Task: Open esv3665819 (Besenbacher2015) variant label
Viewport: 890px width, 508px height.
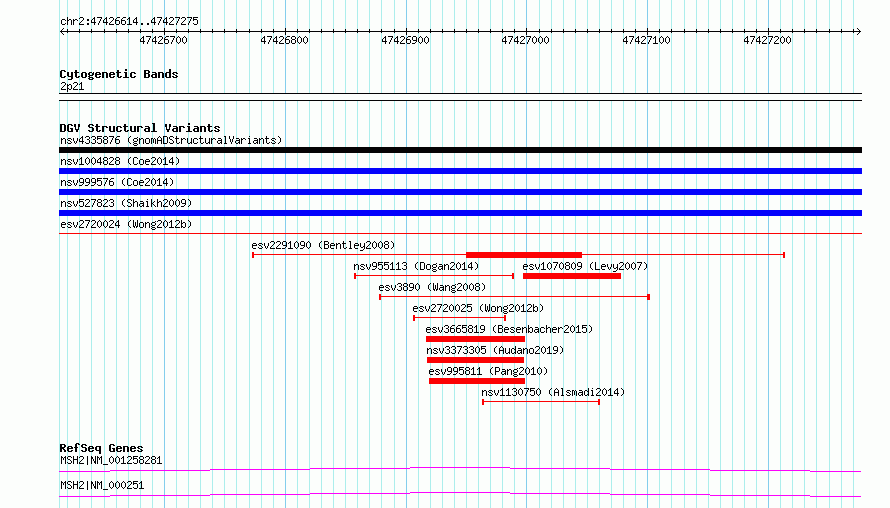Action: point(509,329)
